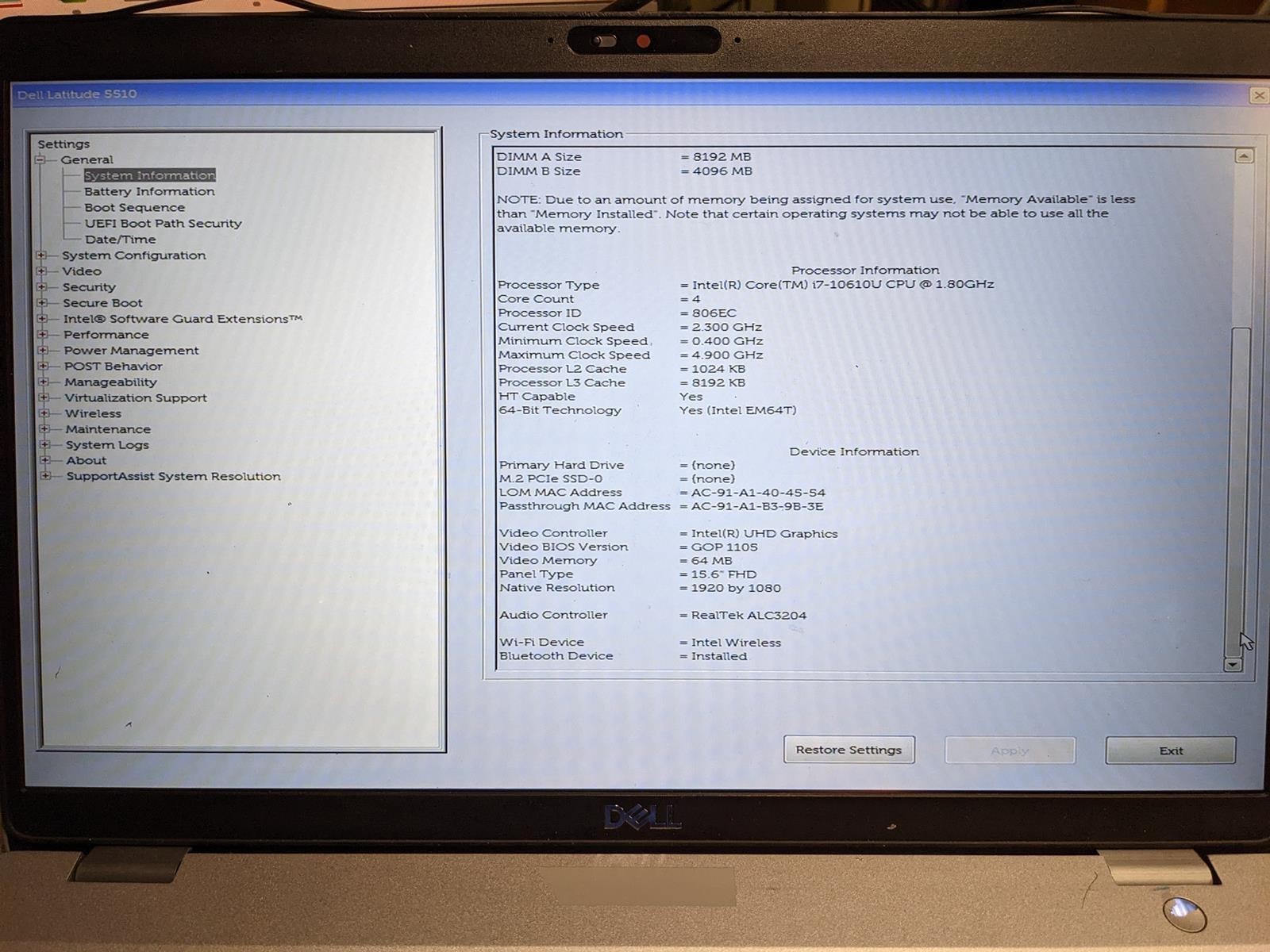Select System Information in the tree
This screenshot has height=952, width=1270.
[149, 175]
